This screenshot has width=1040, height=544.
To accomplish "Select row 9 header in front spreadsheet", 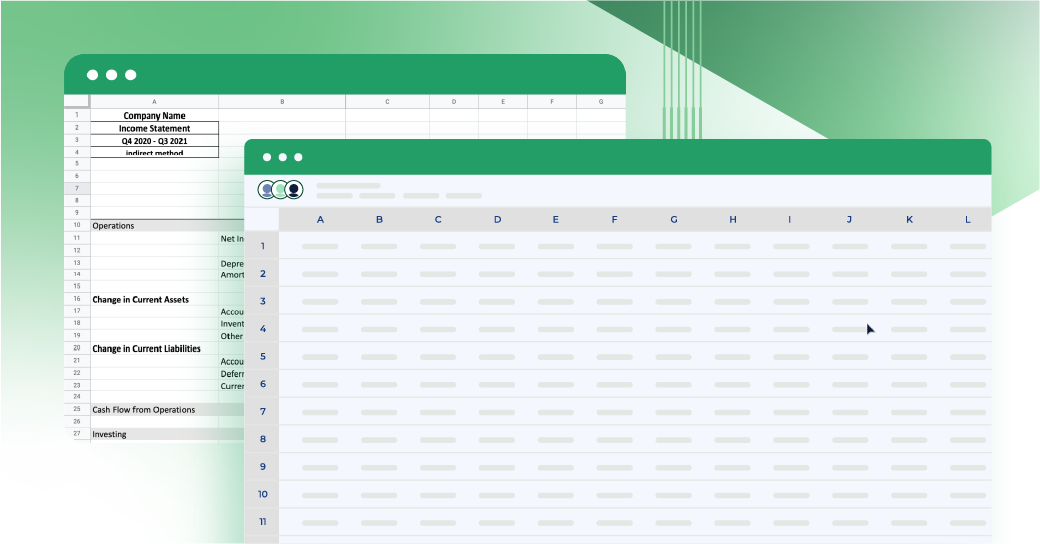I will [263, 466].
